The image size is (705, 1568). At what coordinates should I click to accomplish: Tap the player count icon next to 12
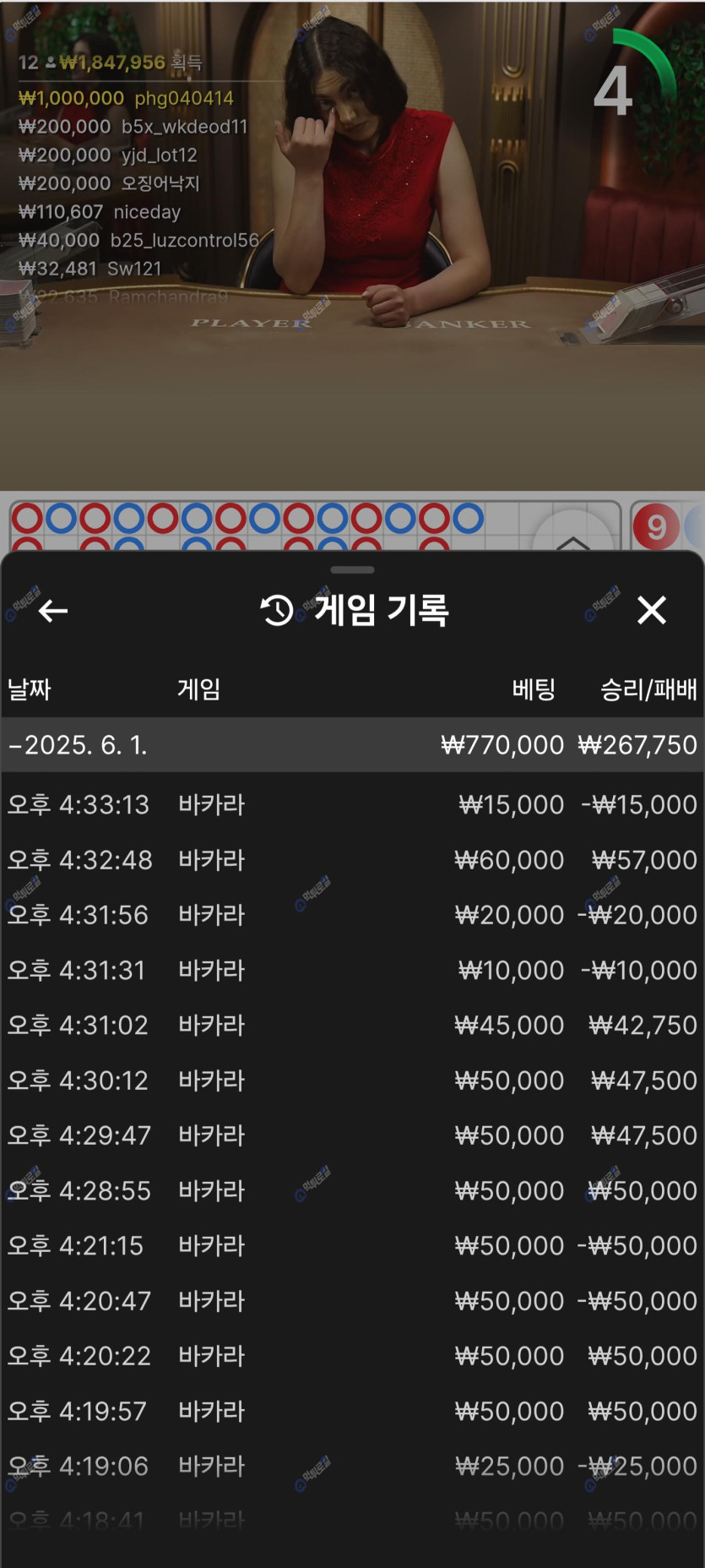[51, 63]
